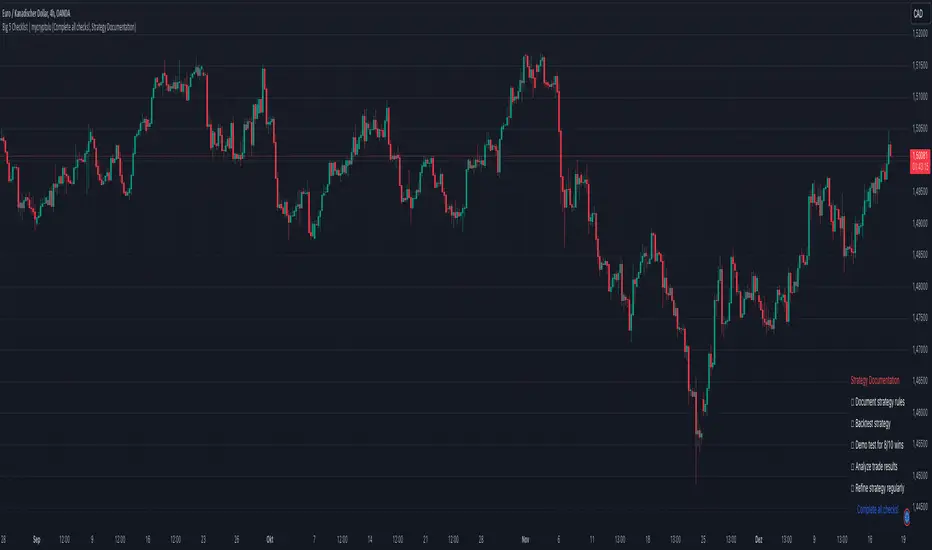Click the CAD currency button
This screenshot has width=932, height=550.
[917, 14]
